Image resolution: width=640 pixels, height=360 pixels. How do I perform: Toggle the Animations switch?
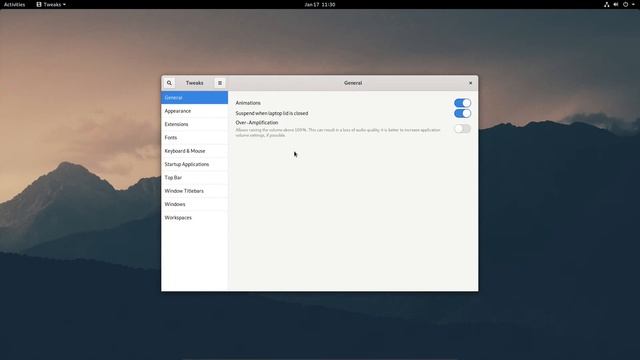[462, 103]
